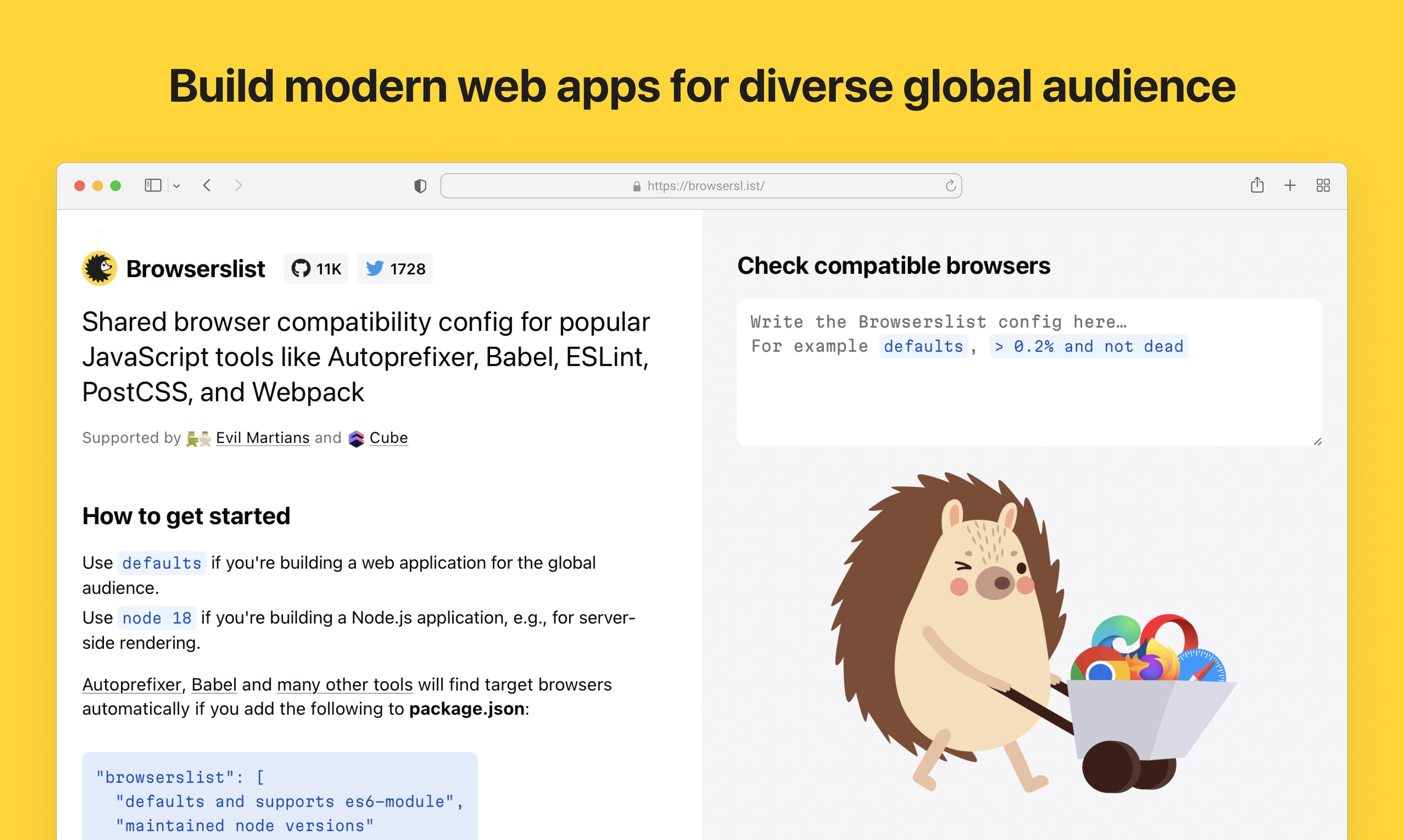
Task: Click the privacy shield icon
Action: coord(420,186)
